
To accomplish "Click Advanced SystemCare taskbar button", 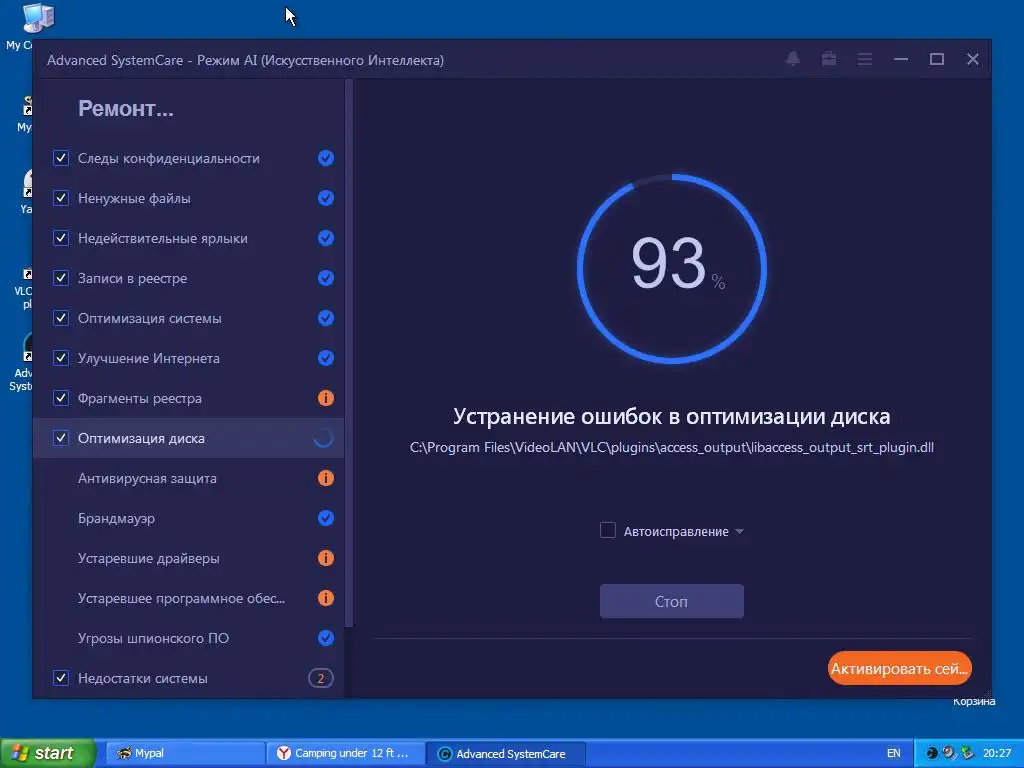I will (506, 754).
